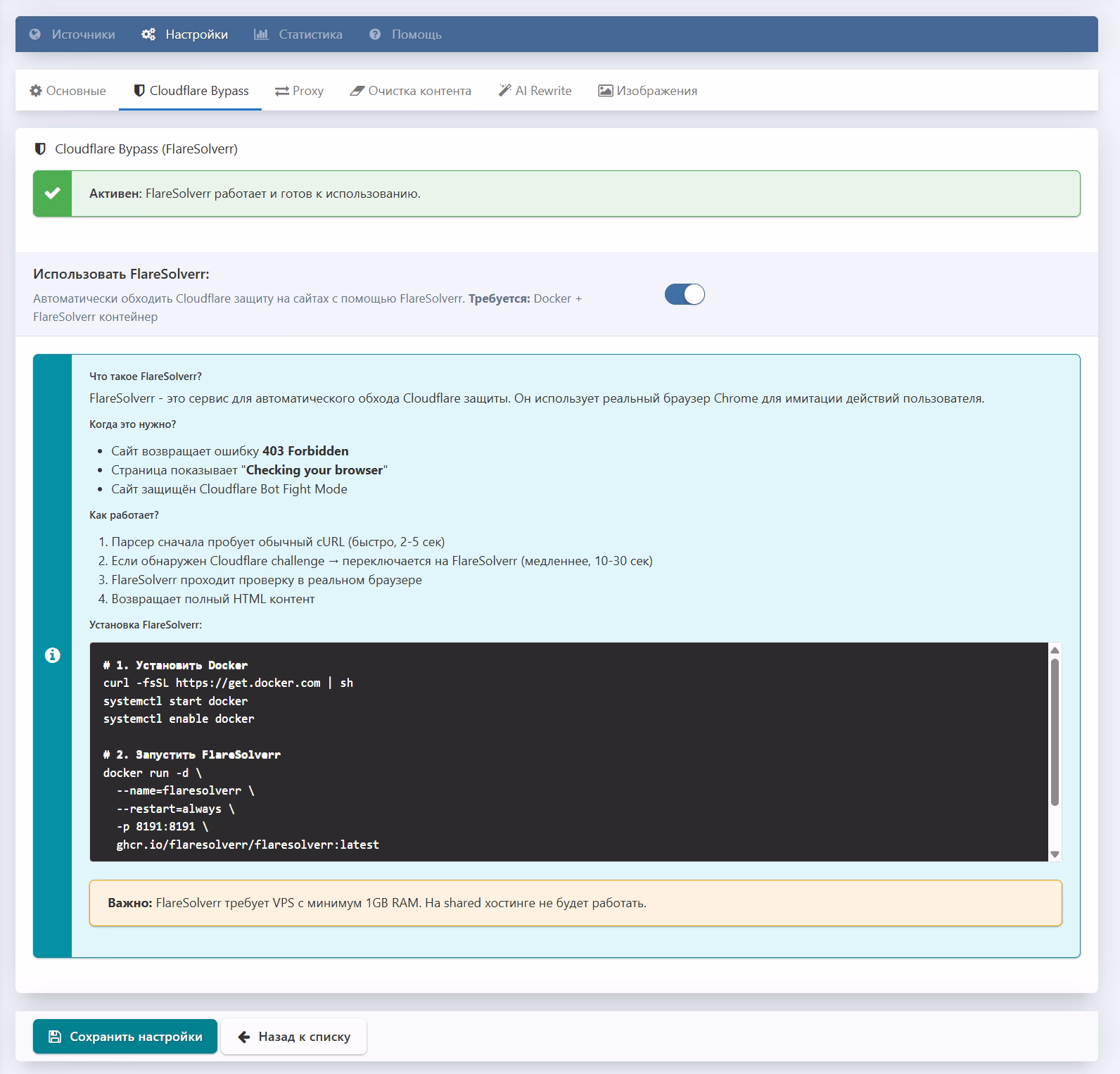
Task: Click the code block scrollbar thumb
Action: click(x=1055, y=732)
